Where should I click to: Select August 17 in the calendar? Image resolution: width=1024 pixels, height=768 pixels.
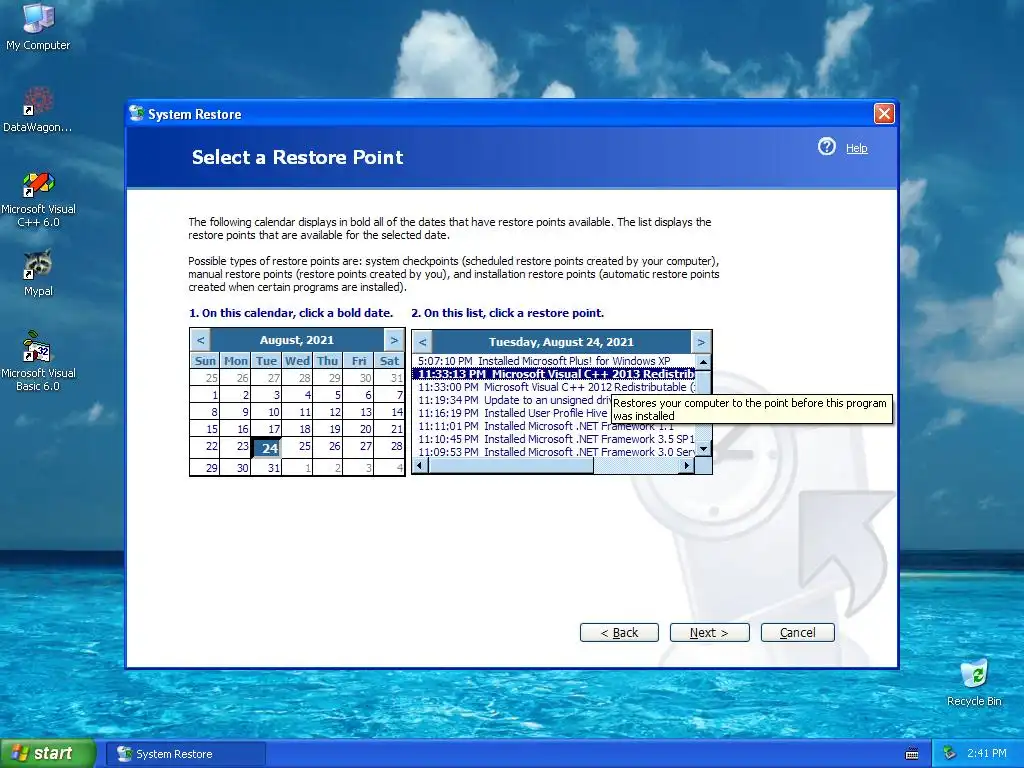[x=266, y=429]
